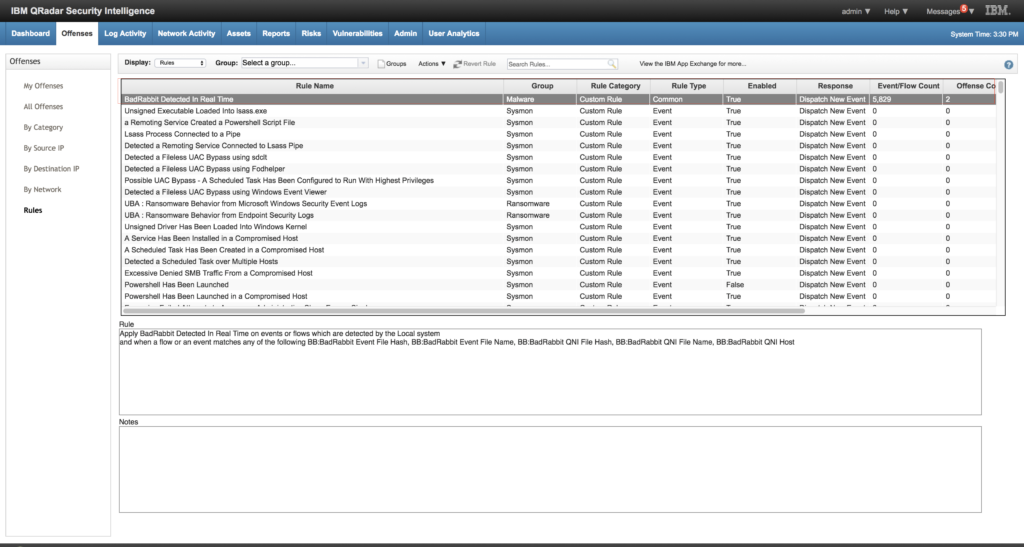Select rule Powershell Has Been Launched
The height and width of the screenshot is (547, 1024).
pyautogui.click(x=559, y=285)
